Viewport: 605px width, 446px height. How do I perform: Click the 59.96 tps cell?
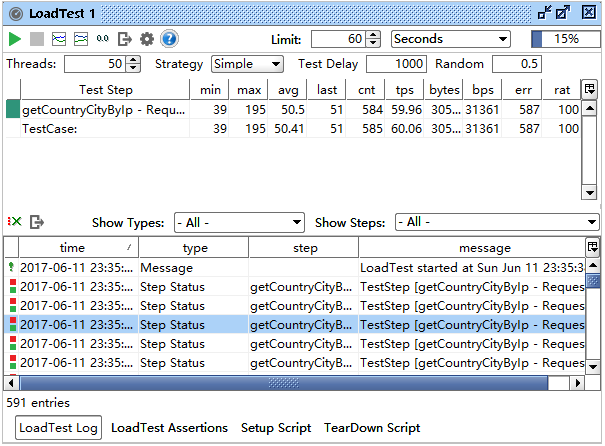pyautogui.click(x=405, y=110)
